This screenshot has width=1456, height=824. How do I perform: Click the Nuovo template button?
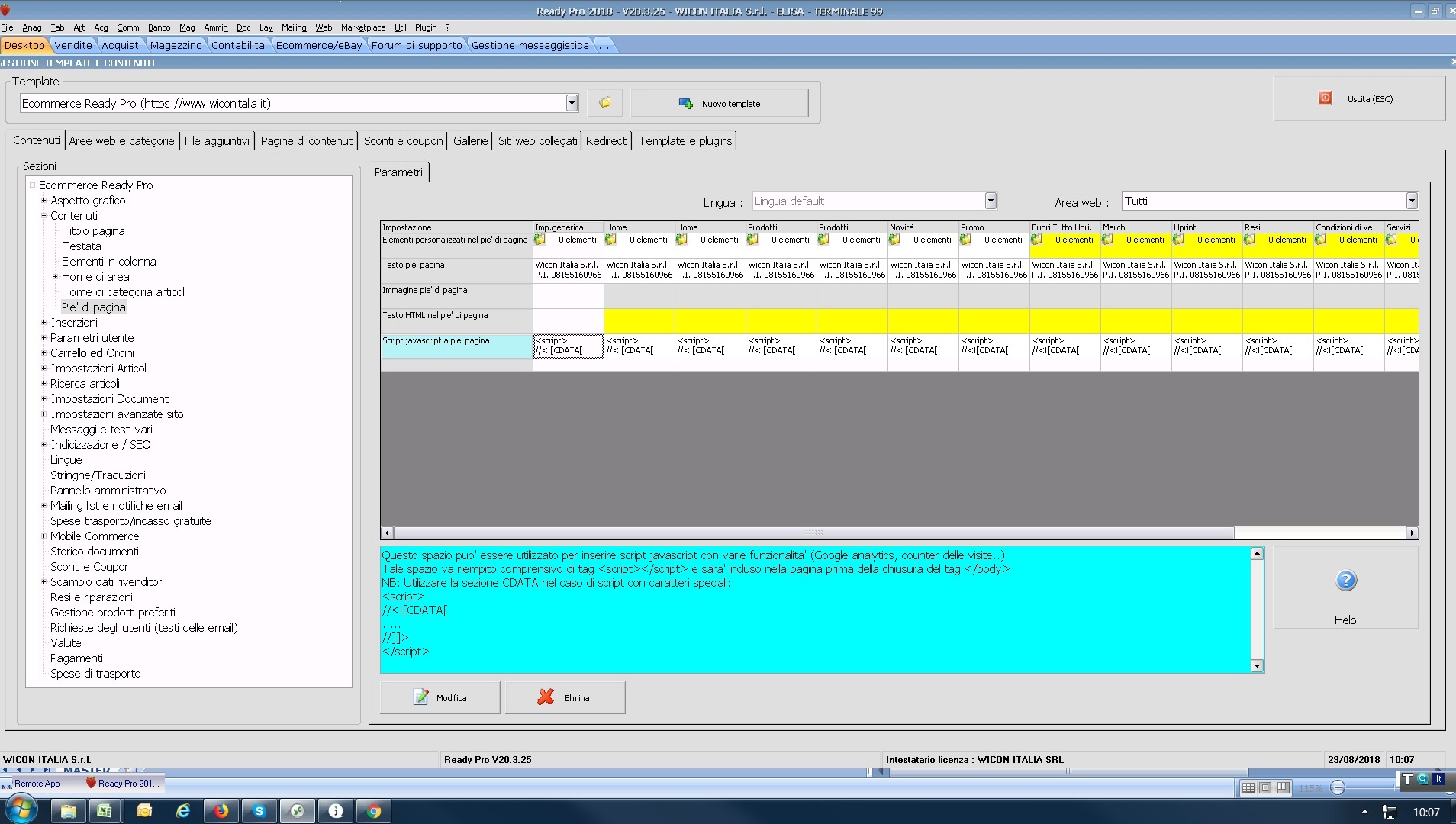coord(719,104)
